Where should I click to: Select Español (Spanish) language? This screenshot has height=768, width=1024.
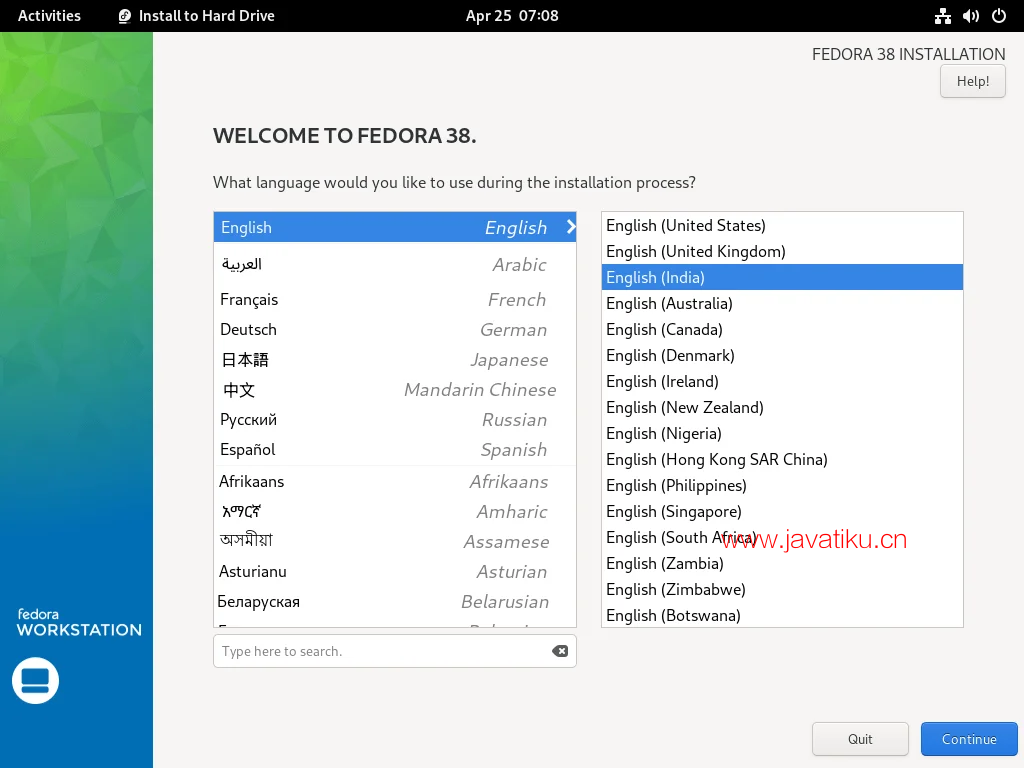click(394, 450)
